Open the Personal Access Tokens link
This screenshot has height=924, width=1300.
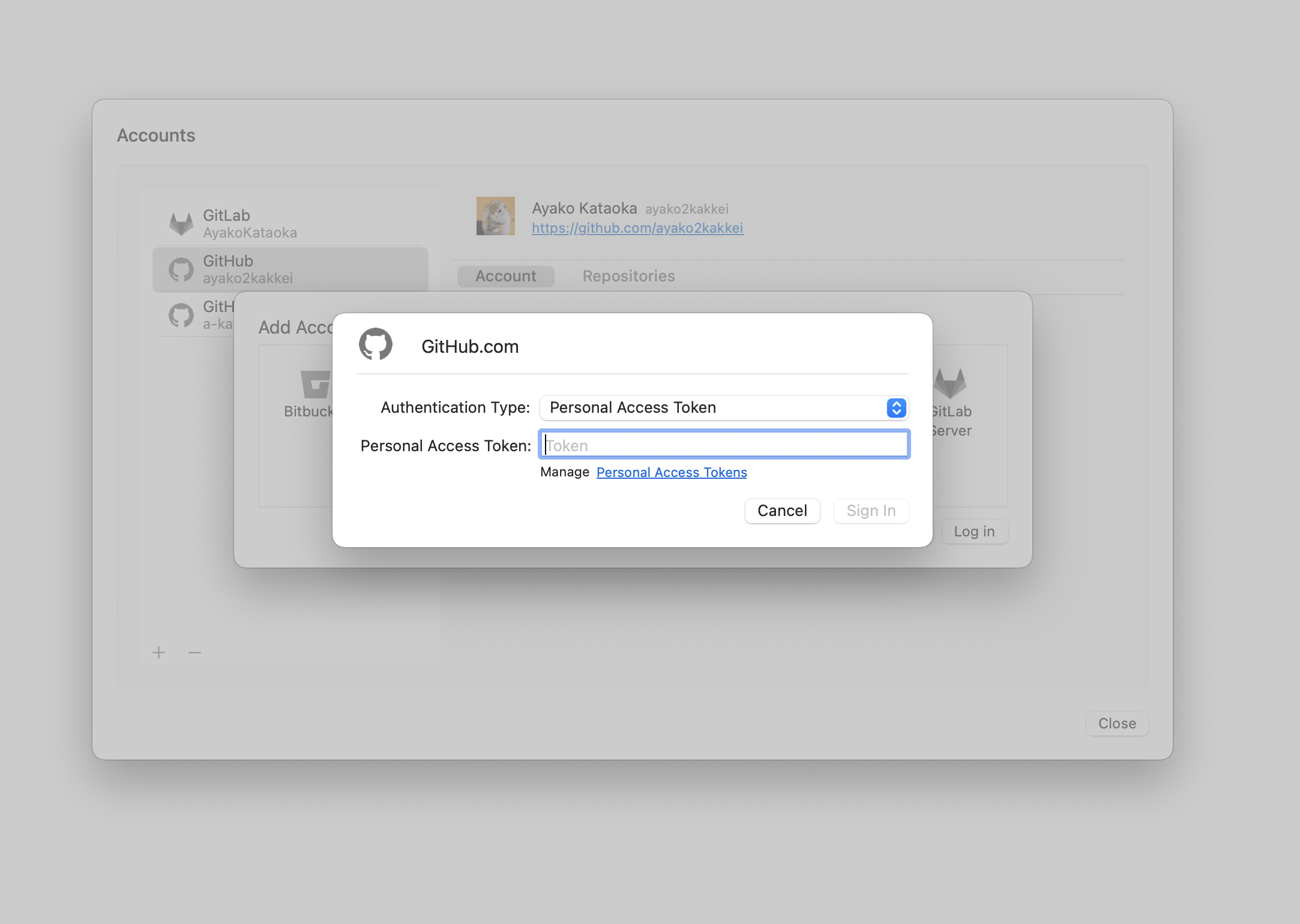[x=671, y=473]
